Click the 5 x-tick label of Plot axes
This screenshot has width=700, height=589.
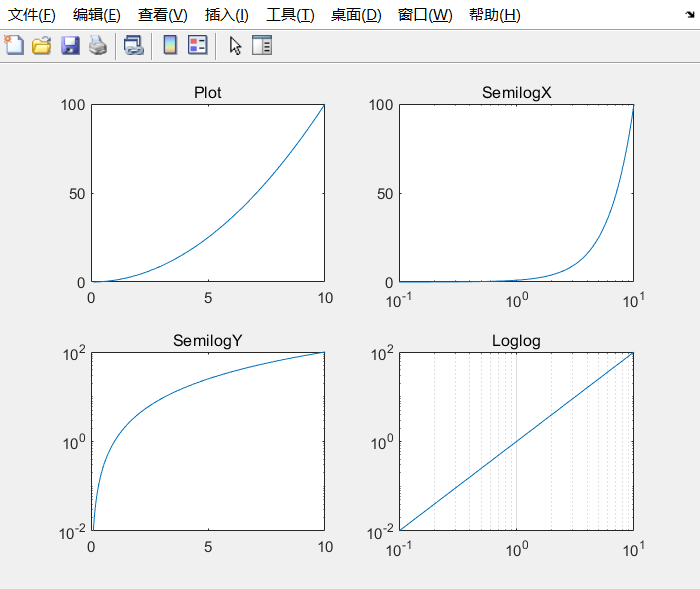coord(208,298)
